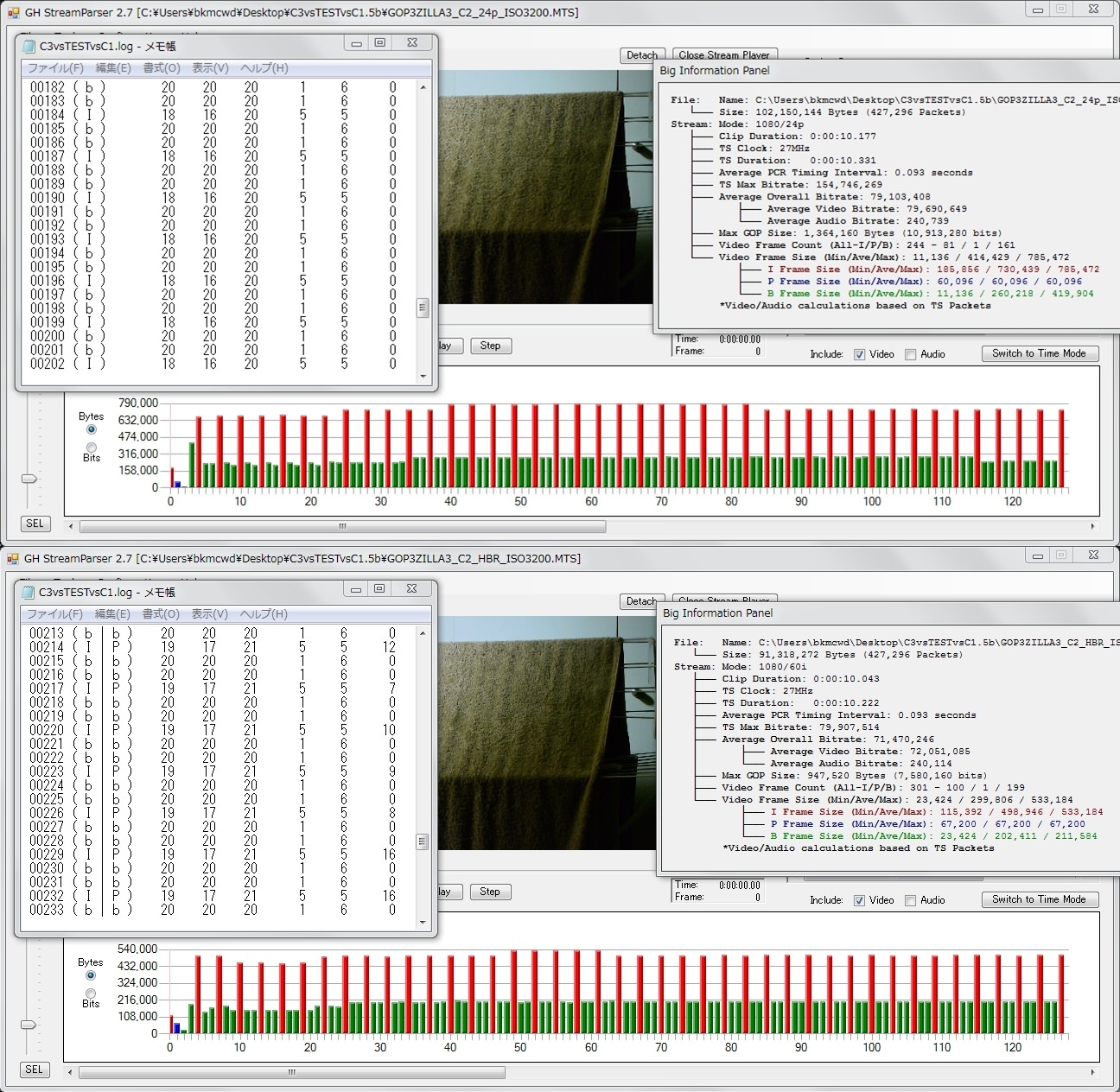Click the Notepad icon in the upper C3vsTESTvsC1.log title bar
Image resolution: width=1120 pixels, height=1092 pixels.
[x=29, y=46]
